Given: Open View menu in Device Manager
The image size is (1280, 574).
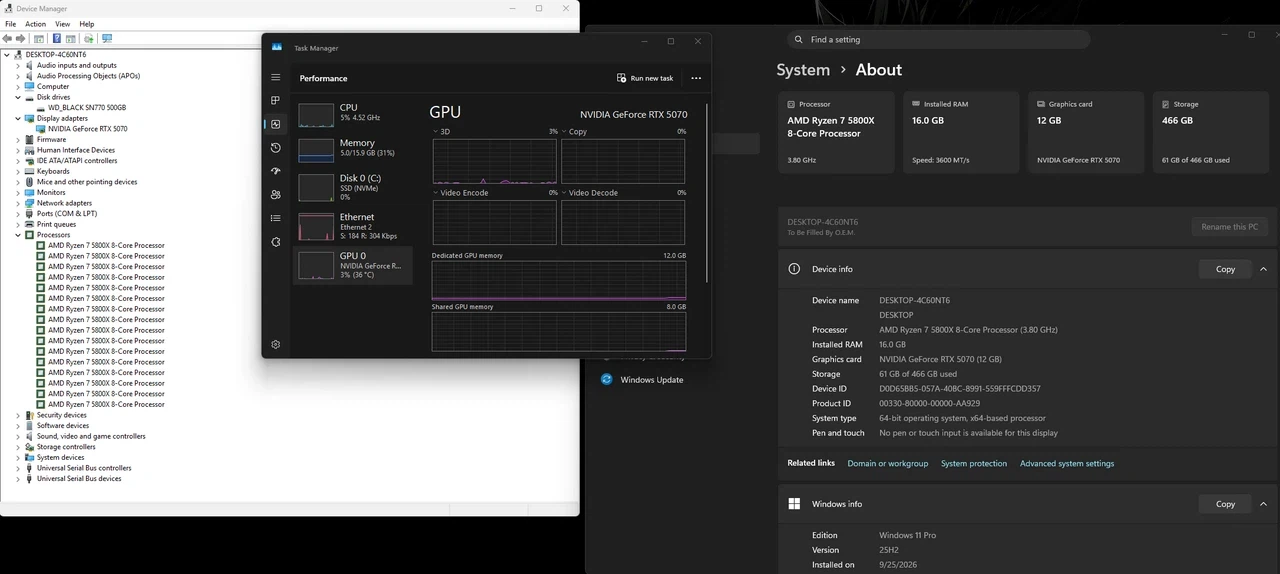Looking at the screenshot, I should pyautogui.click(x=62, y=24).
